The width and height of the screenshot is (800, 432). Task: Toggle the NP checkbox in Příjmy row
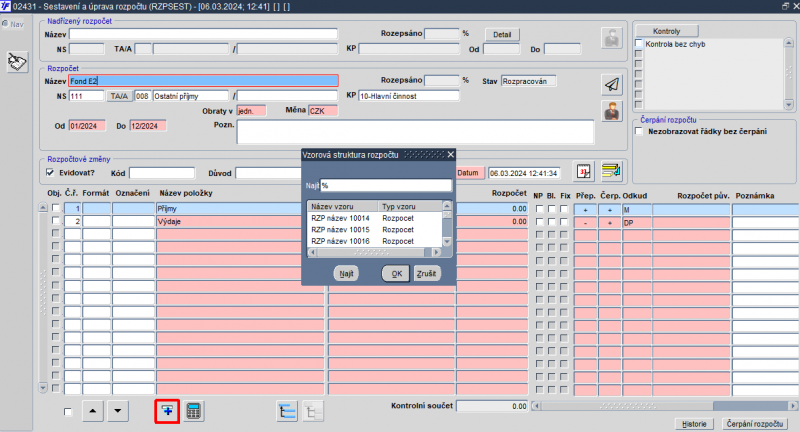[x=539, y=209]
